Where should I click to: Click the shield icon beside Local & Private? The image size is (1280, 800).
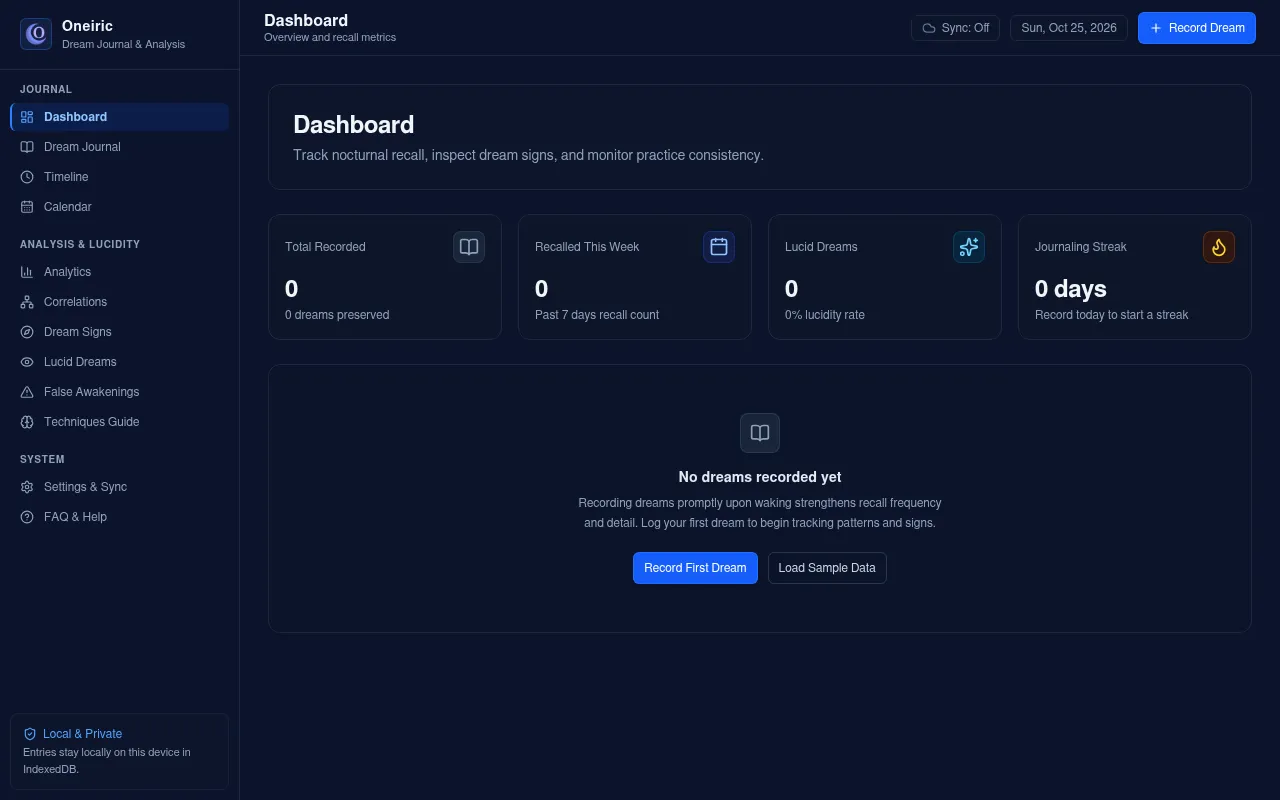30,734
